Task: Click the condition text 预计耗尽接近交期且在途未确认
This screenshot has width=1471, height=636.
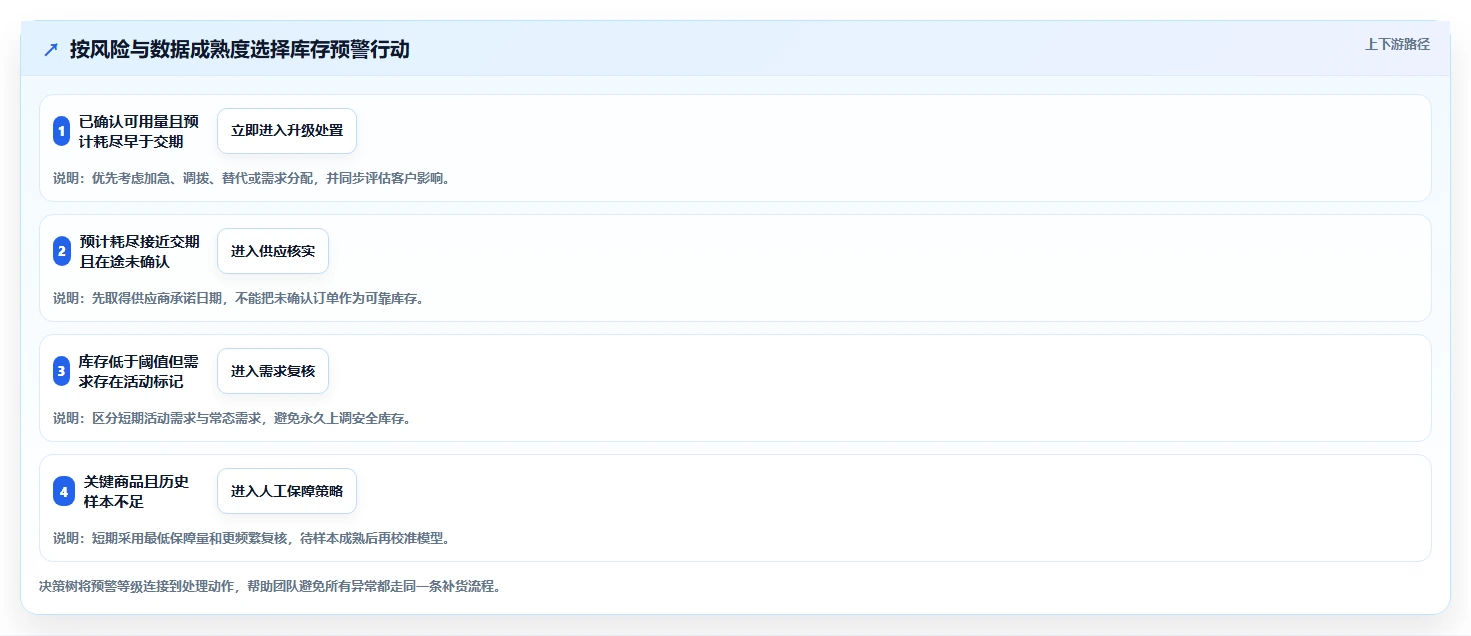Action: [x=139, y=251]
